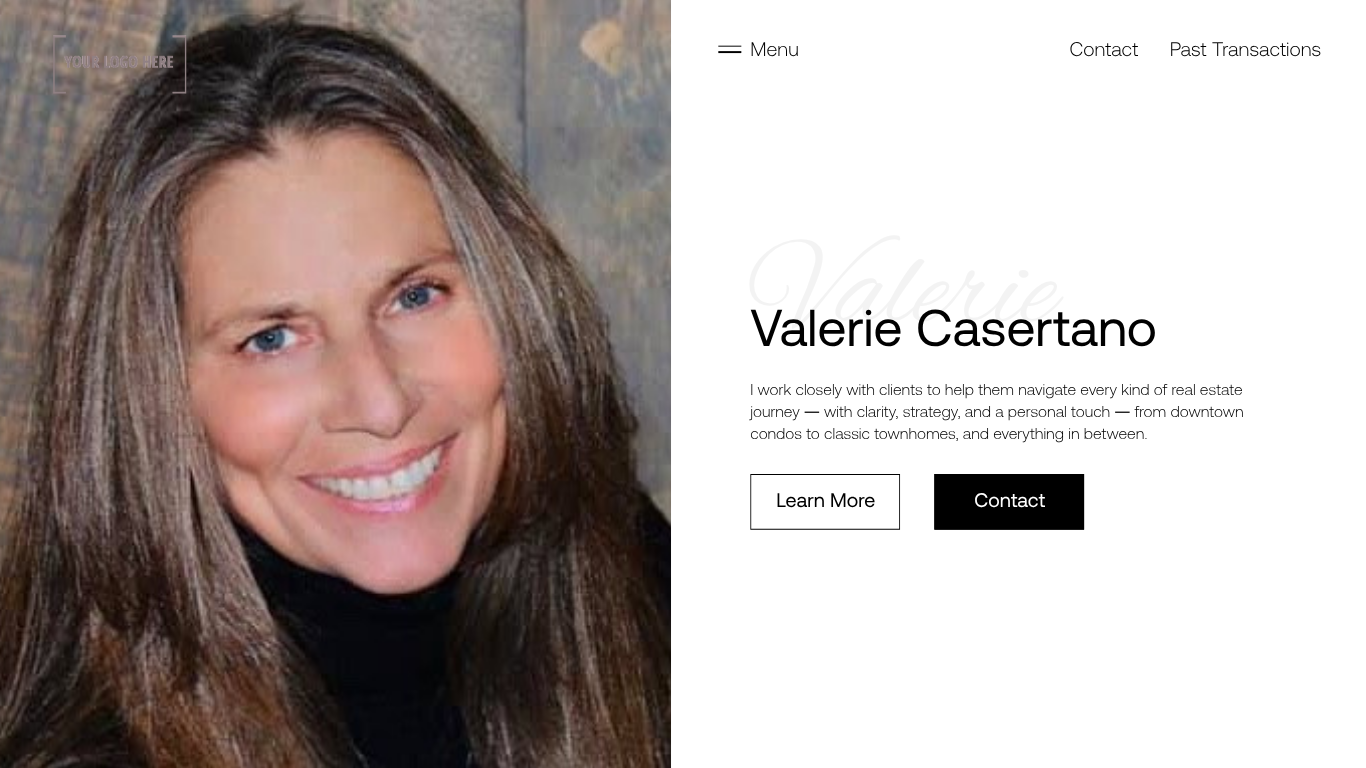Click the phrase "personal touch" in the description
The height and width of the screenshot is (768, 1366).
click(x=1059, y=412)
